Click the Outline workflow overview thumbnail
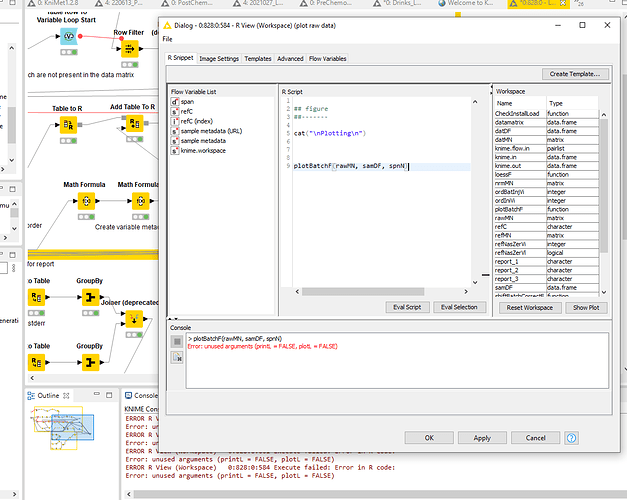Image resolution: width=627 pixels, height=500 pixels. 63,428
